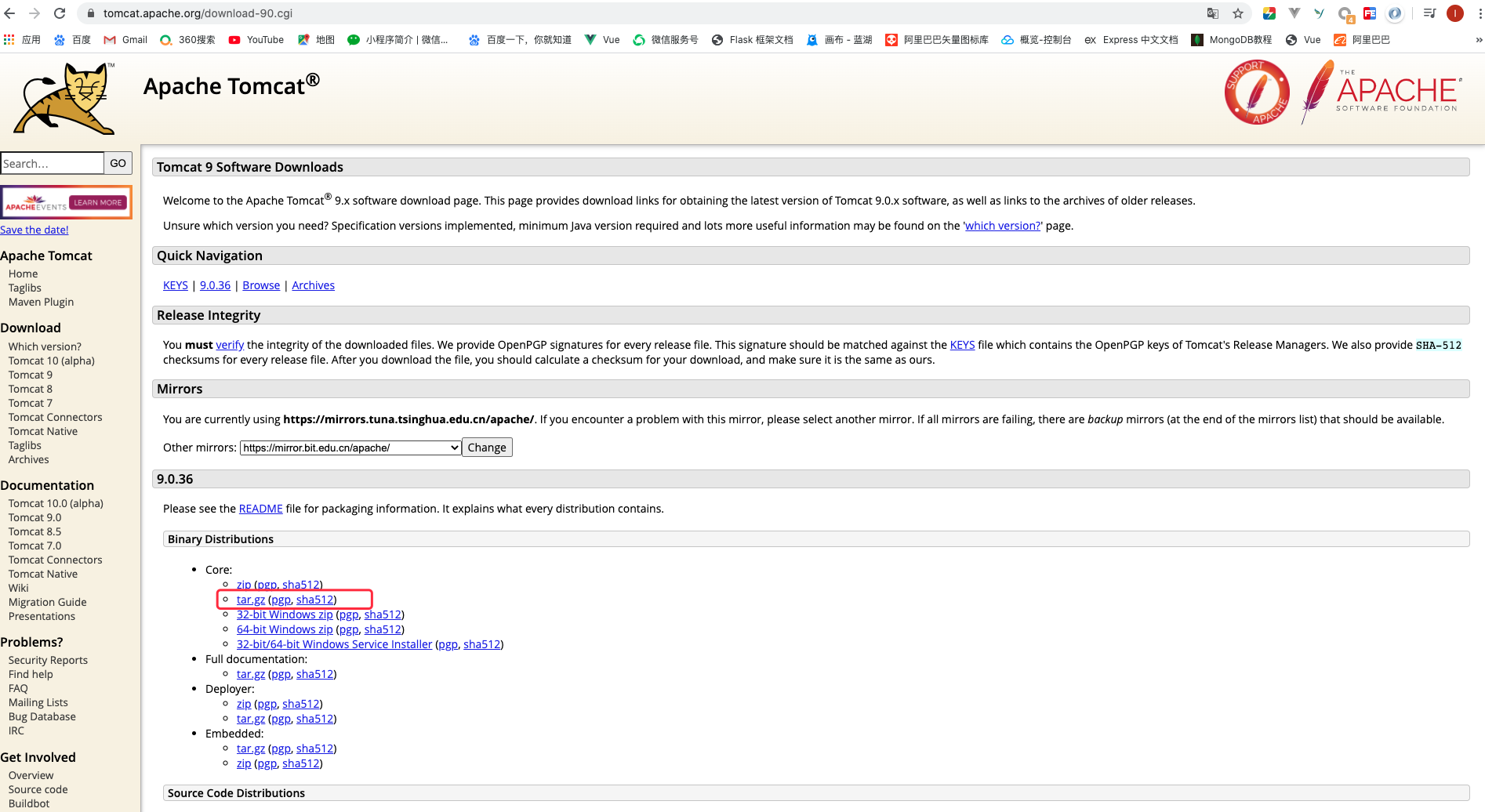Open the pgp signature for 64-bit Windows zip
This screenshot has height=812, width=1485.
click(349, 629)
